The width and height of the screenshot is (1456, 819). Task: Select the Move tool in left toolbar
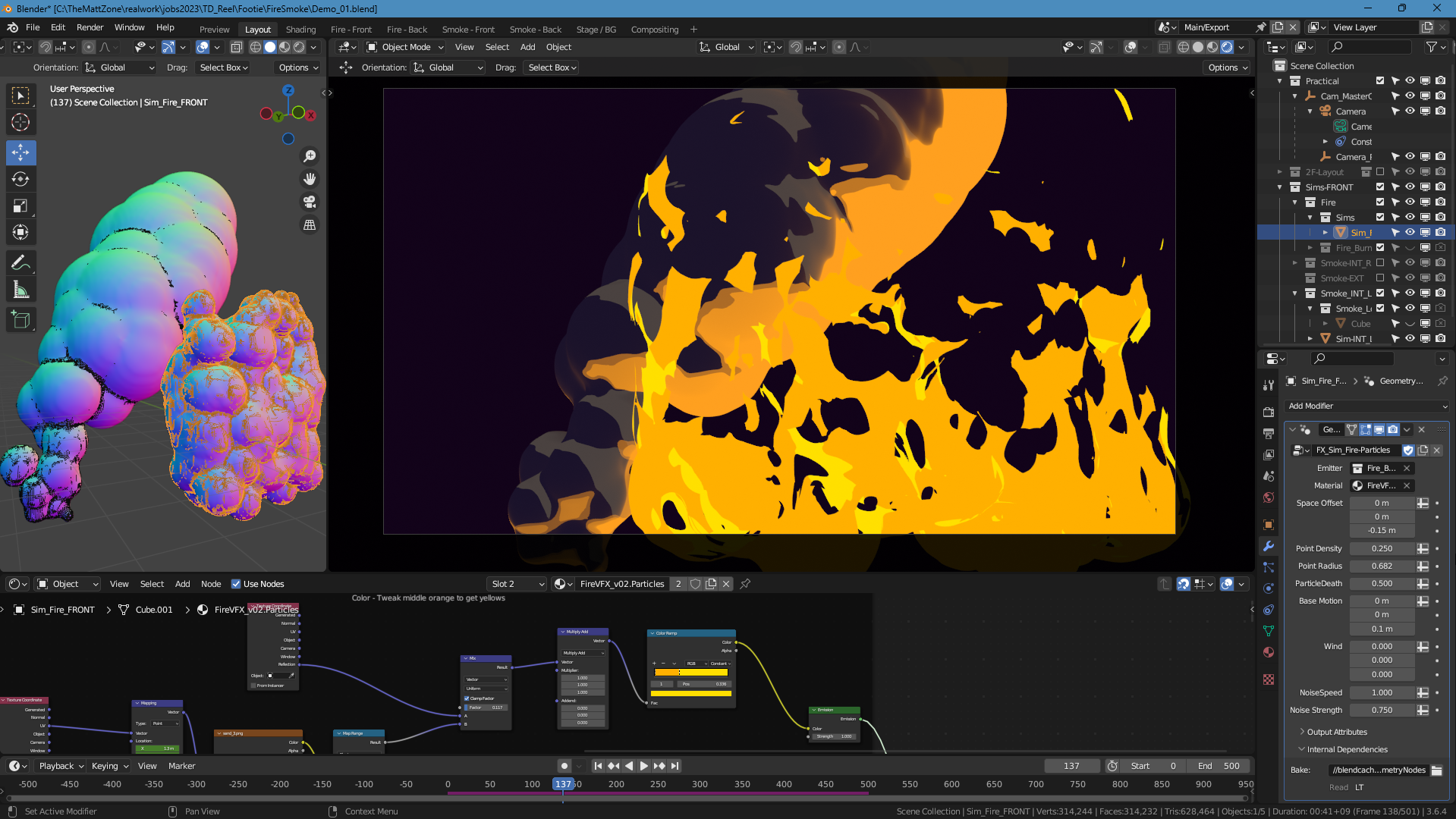point(20,152)
